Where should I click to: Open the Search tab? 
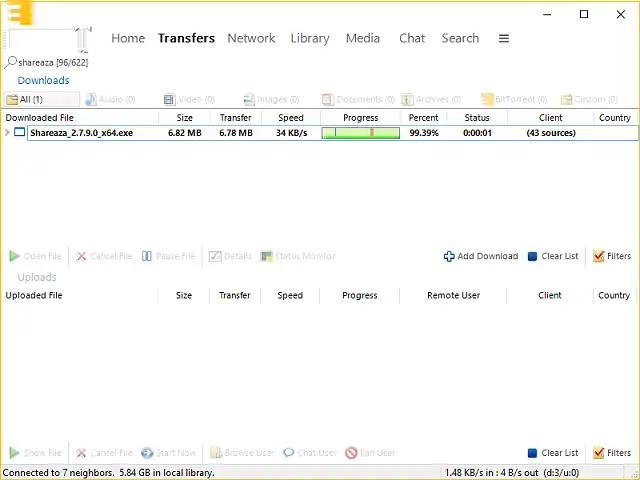click(460, 38)
